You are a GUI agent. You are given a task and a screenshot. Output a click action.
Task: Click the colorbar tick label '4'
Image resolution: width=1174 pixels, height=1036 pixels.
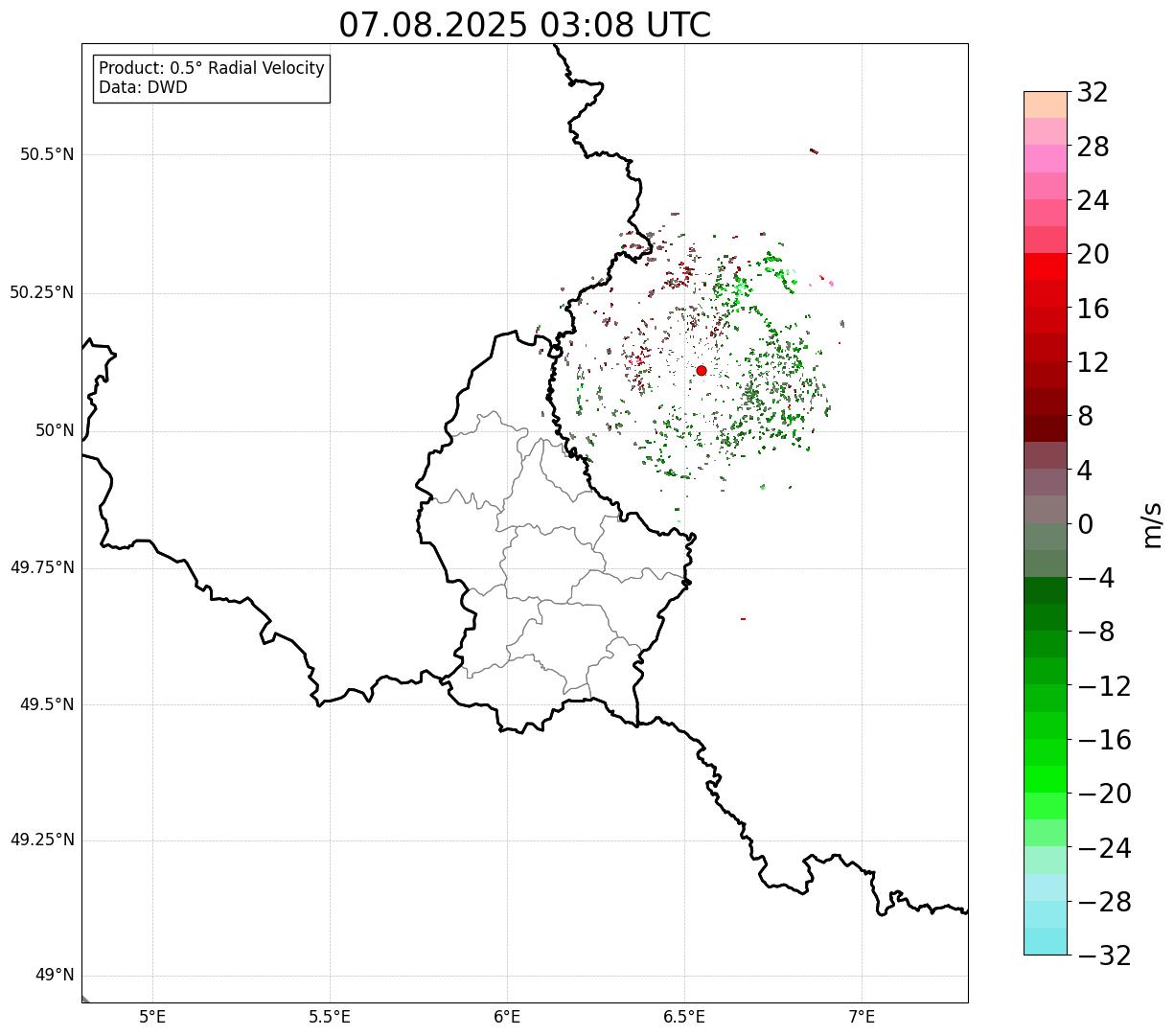(x=1085, y=471)
